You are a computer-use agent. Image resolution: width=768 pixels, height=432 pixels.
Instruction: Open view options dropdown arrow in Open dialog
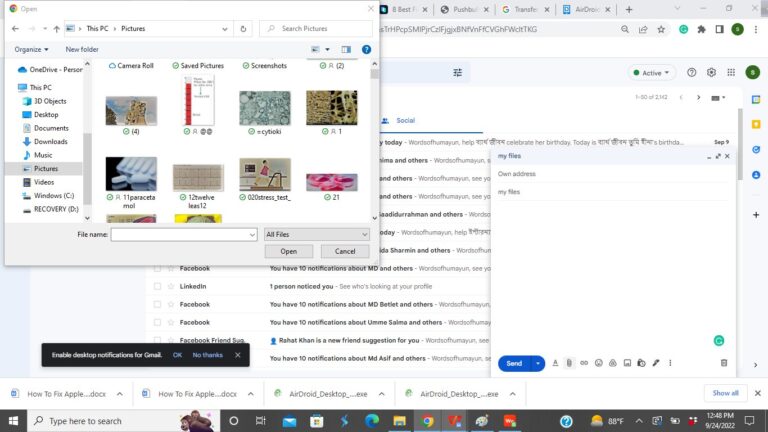(327, 49)
